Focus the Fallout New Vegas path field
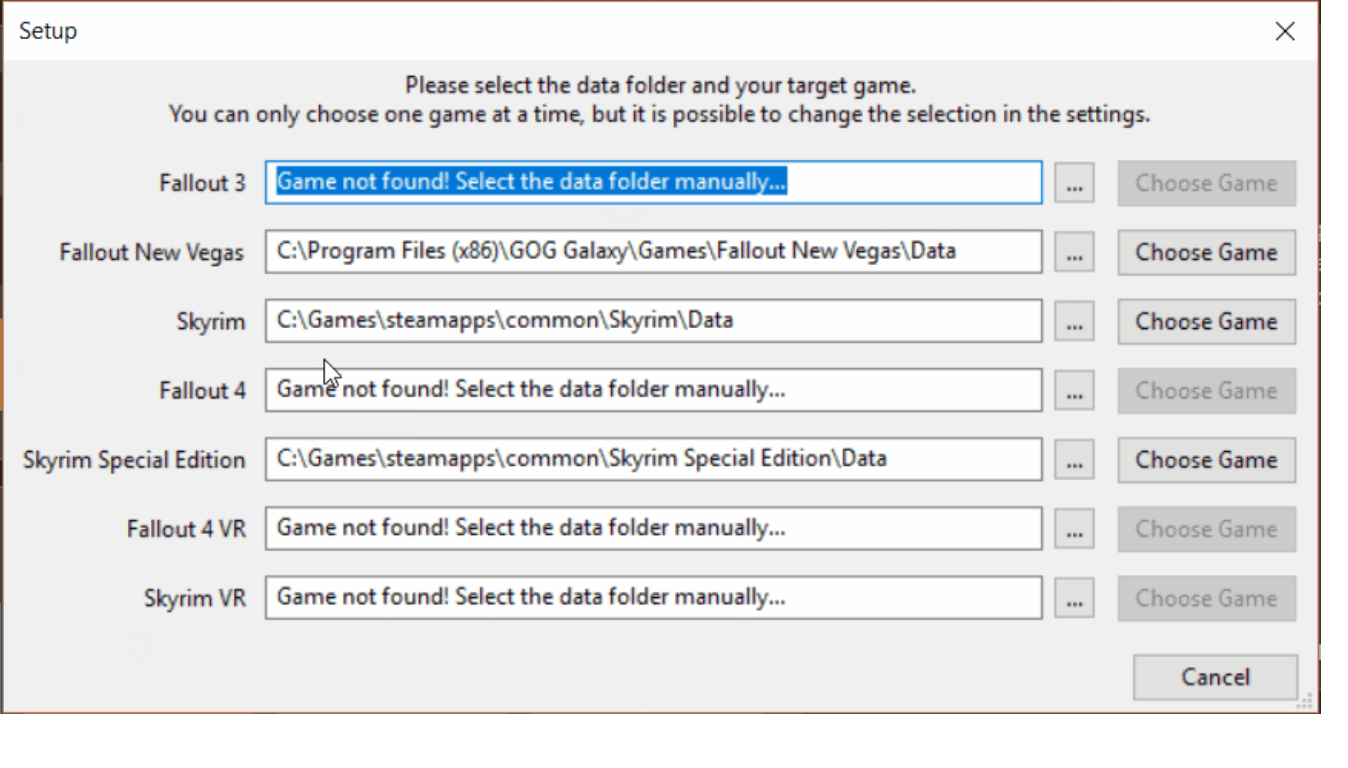This screenshot has height=768, width=1348. (653, 252)
